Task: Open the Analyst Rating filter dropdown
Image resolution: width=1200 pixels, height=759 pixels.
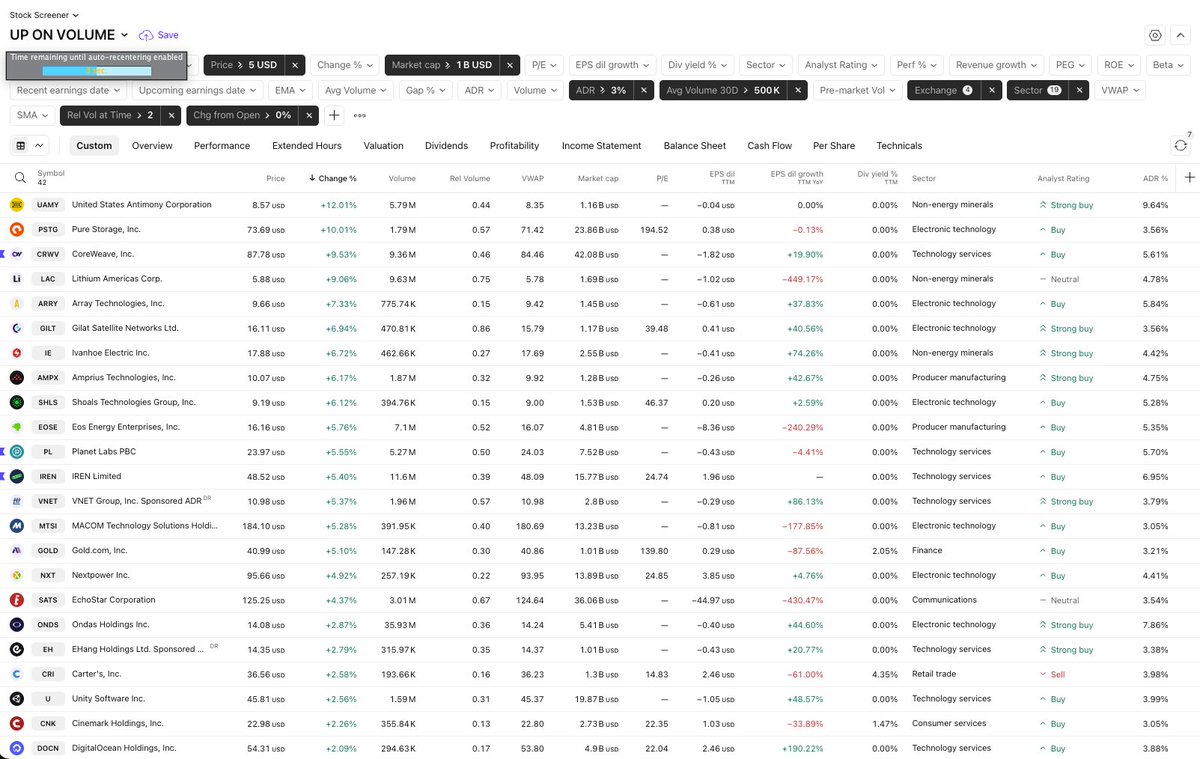Action: point(841,65)
